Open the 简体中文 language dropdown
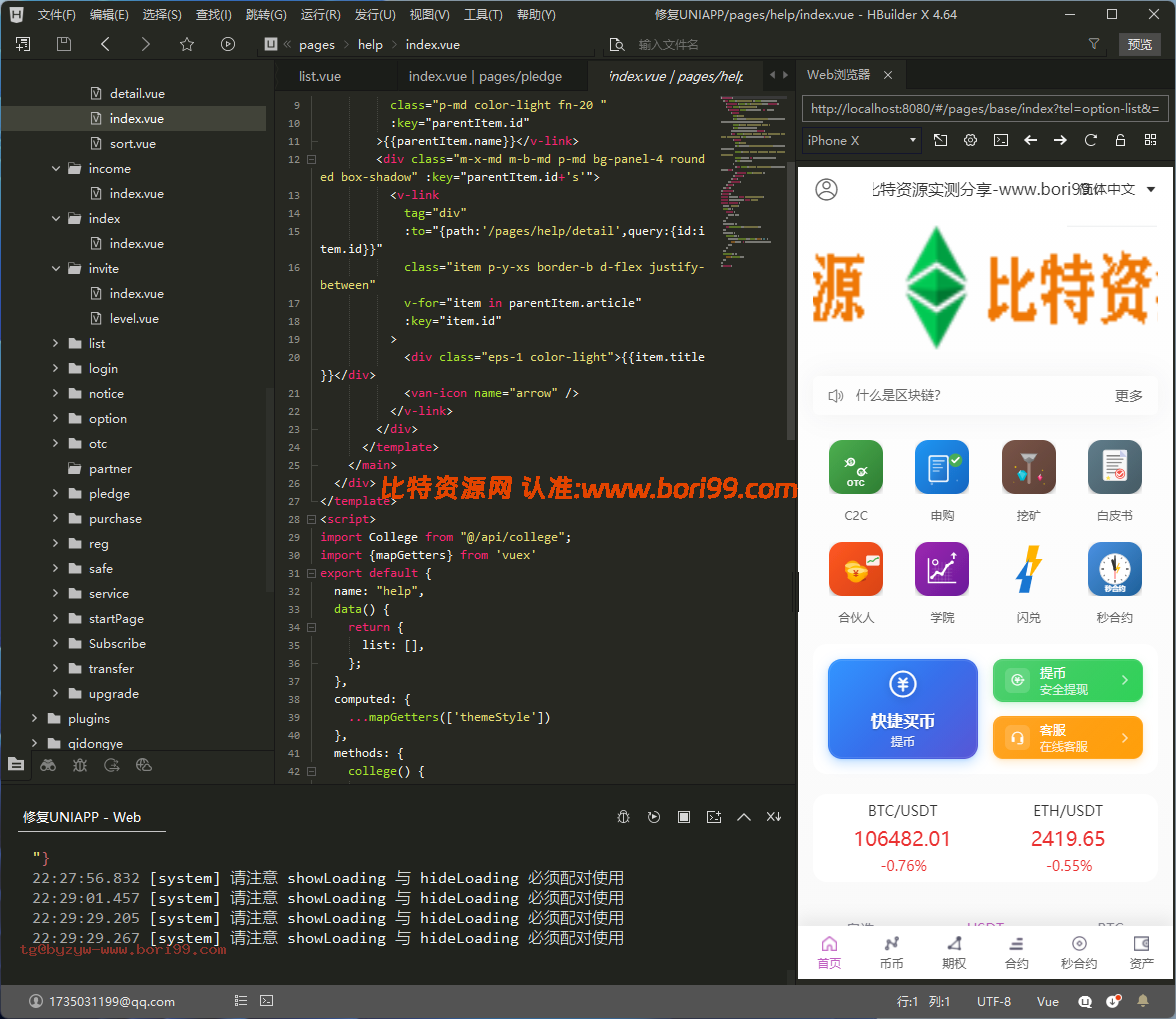 (1118, 189)
